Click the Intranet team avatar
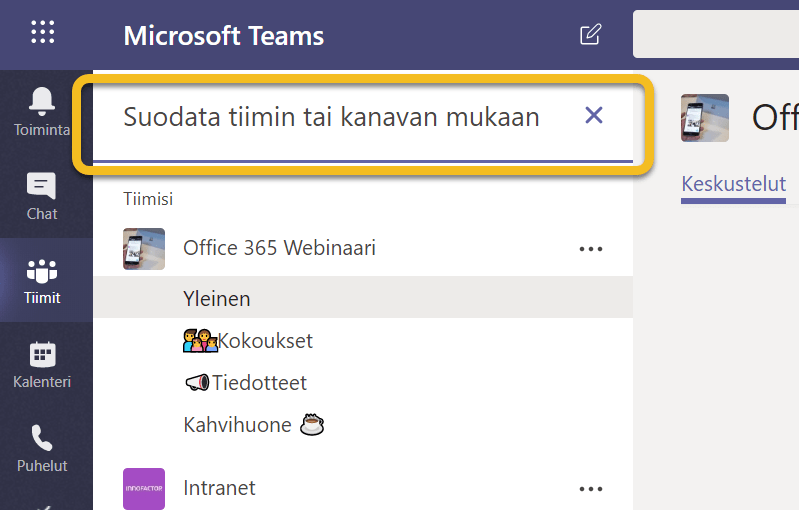This screenshot has width=799, height=510. [x=144, y=488]
